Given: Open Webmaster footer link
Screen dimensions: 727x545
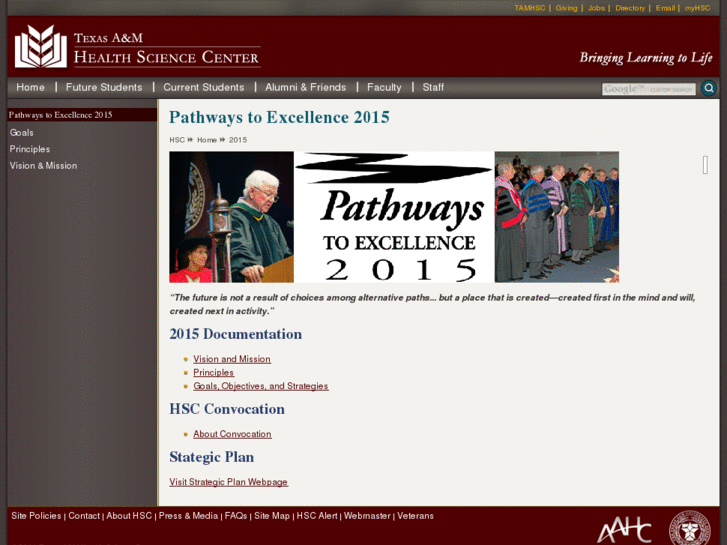Looking at the screenshot, I should click(x=367, y=516).
